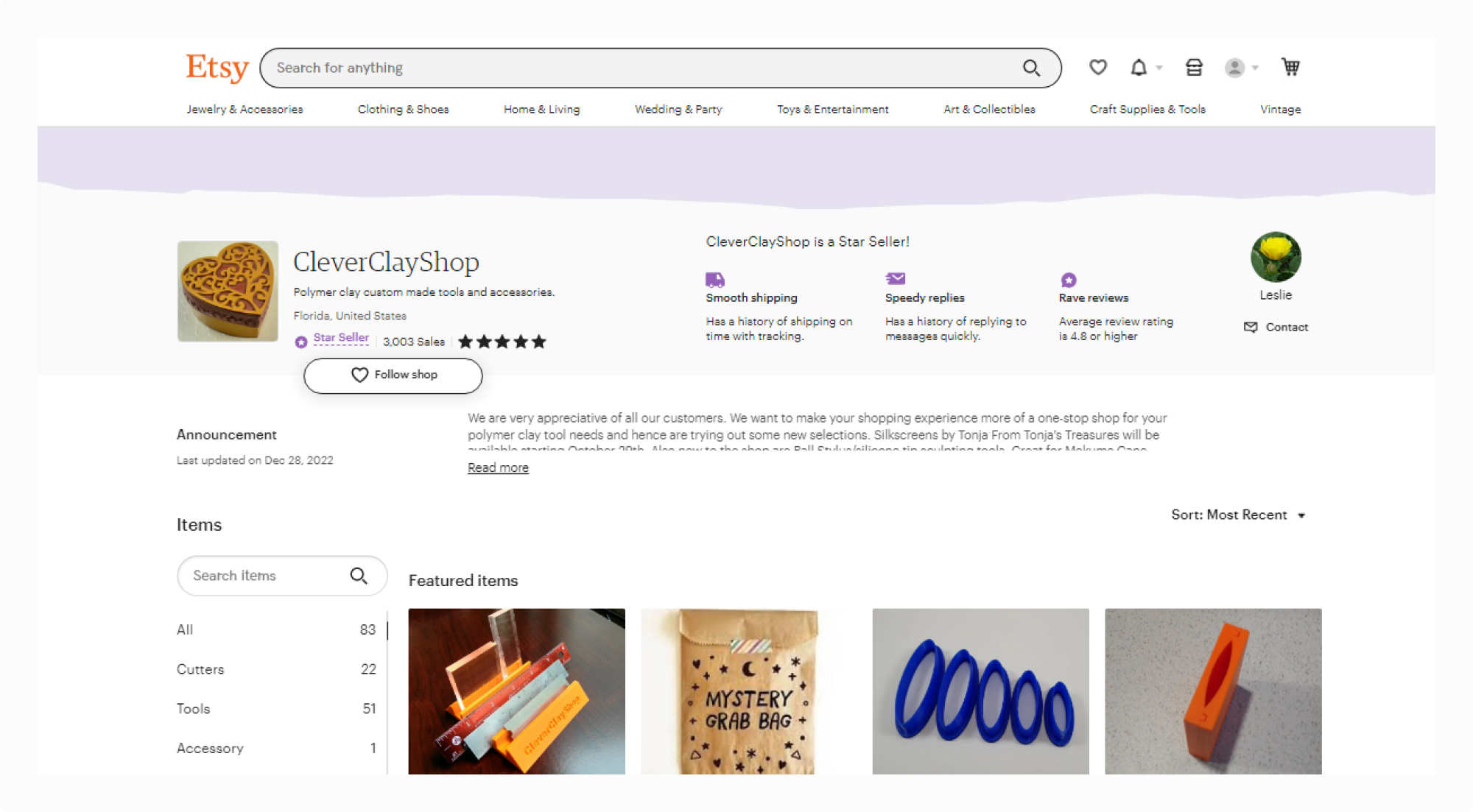The image size is (1473, 812).
Task: Click the Smooth shipping truck icon
Action: coord(715,280)
